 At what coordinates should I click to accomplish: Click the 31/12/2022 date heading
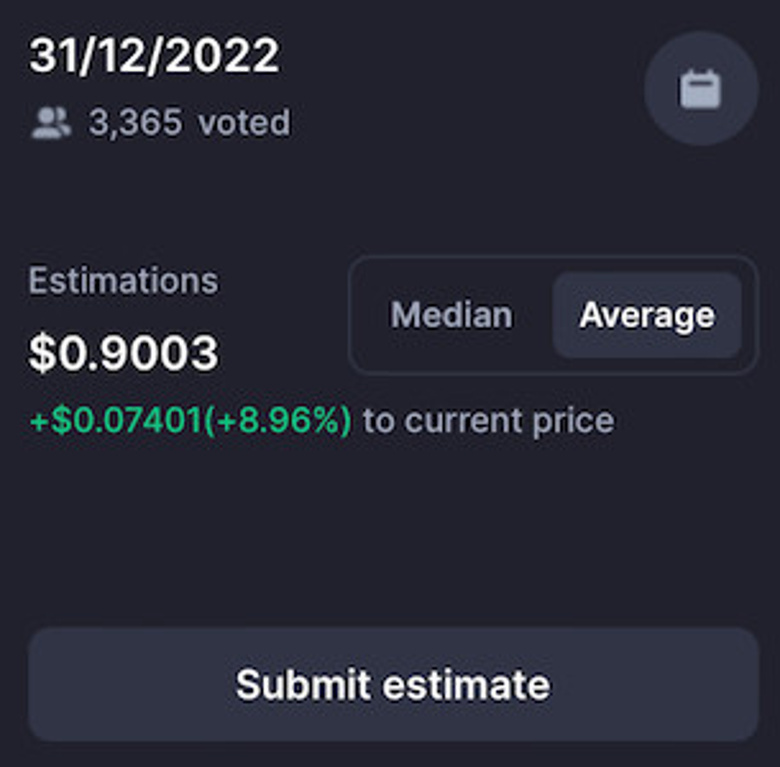pyautogui.click(x=154, y=55)
